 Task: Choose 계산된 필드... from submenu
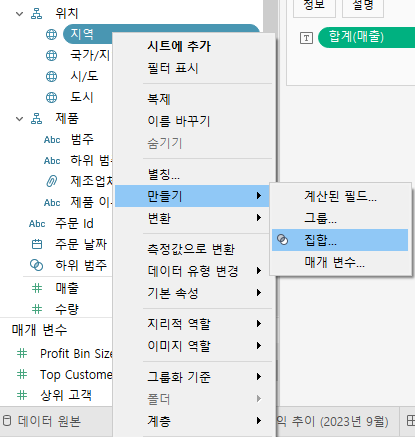(340, 196)
